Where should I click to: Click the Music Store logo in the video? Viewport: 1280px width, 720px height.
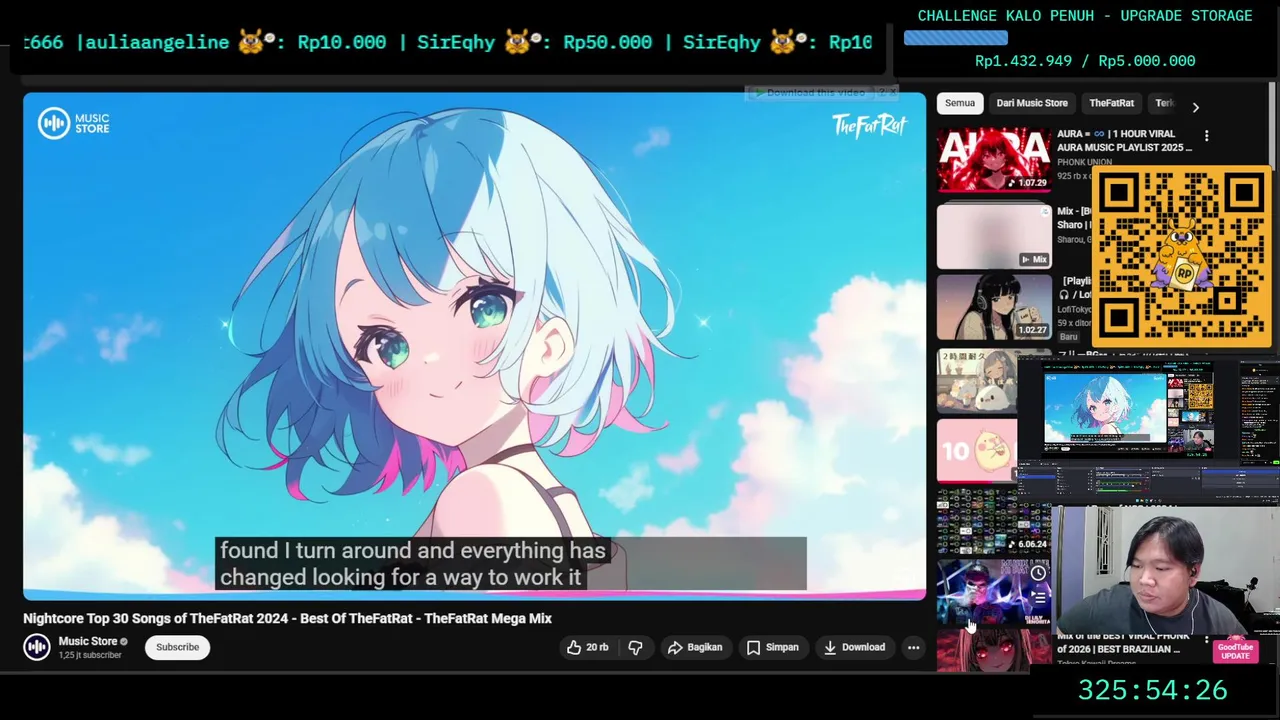[x=73, y=123]
